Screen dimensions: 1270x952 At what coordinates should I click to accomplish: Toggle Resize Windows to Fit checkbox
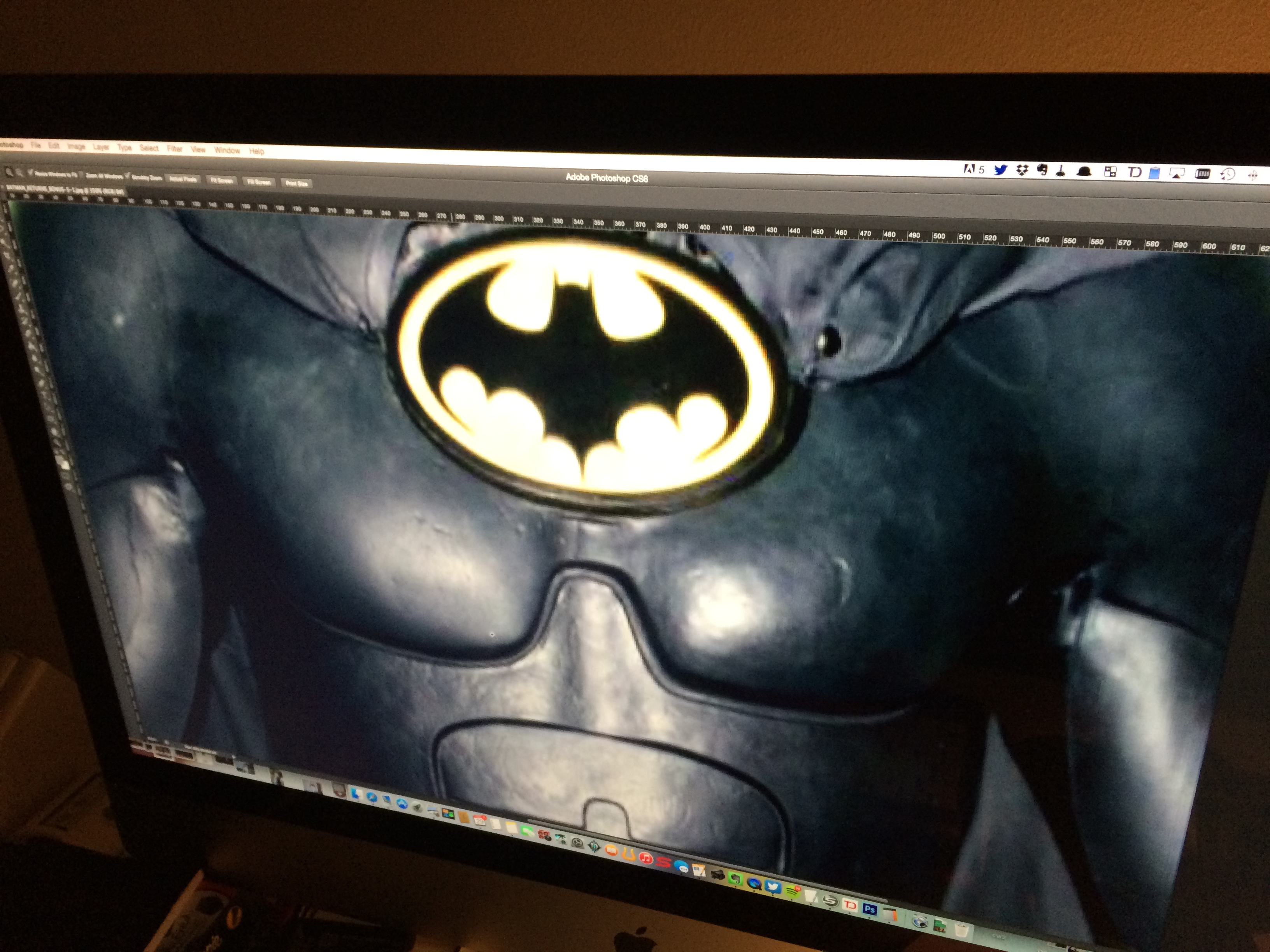(30, 172)
